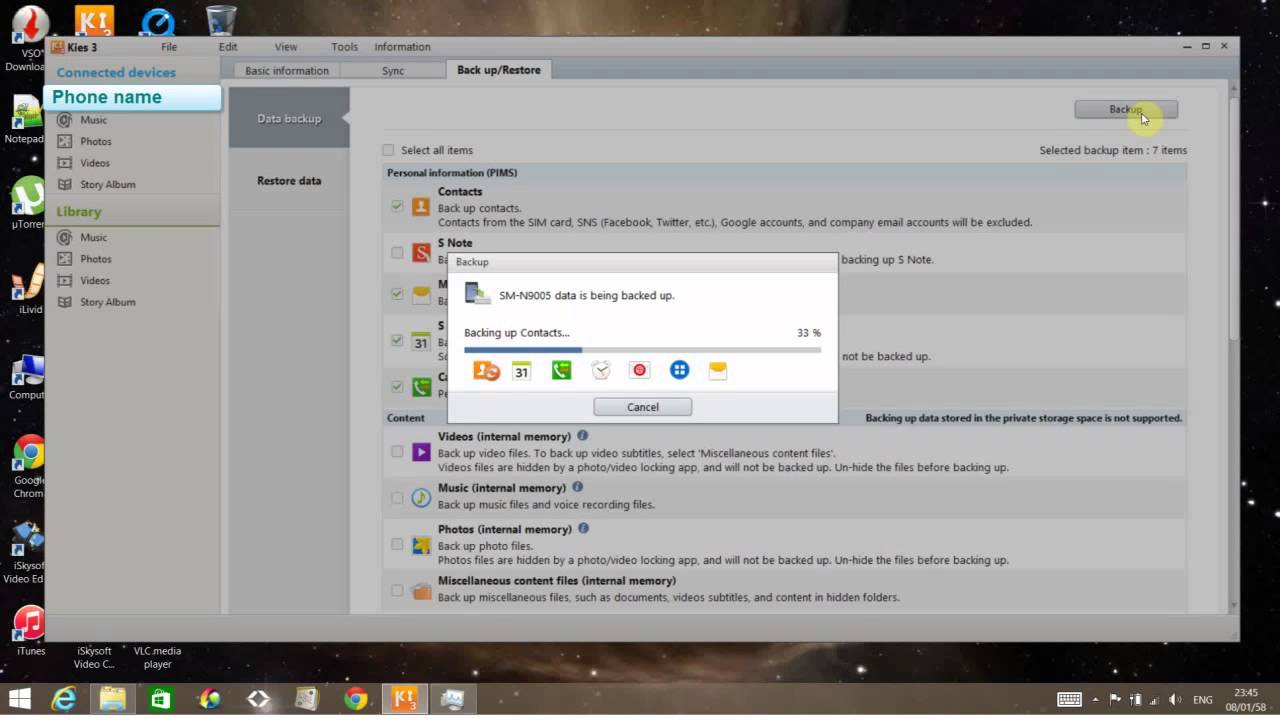Viewport: 1280px width, 720px height.
Task: Select the Back up/Restore tab
Action: 499,70
